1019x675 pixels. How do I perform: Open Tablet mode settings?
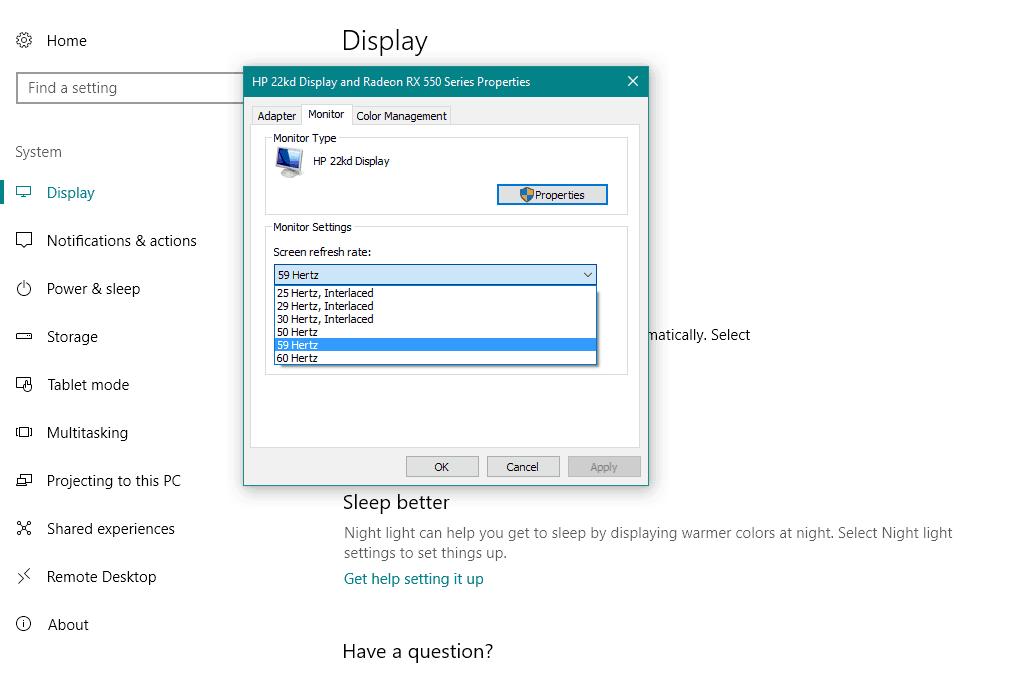tap(88, 385)
